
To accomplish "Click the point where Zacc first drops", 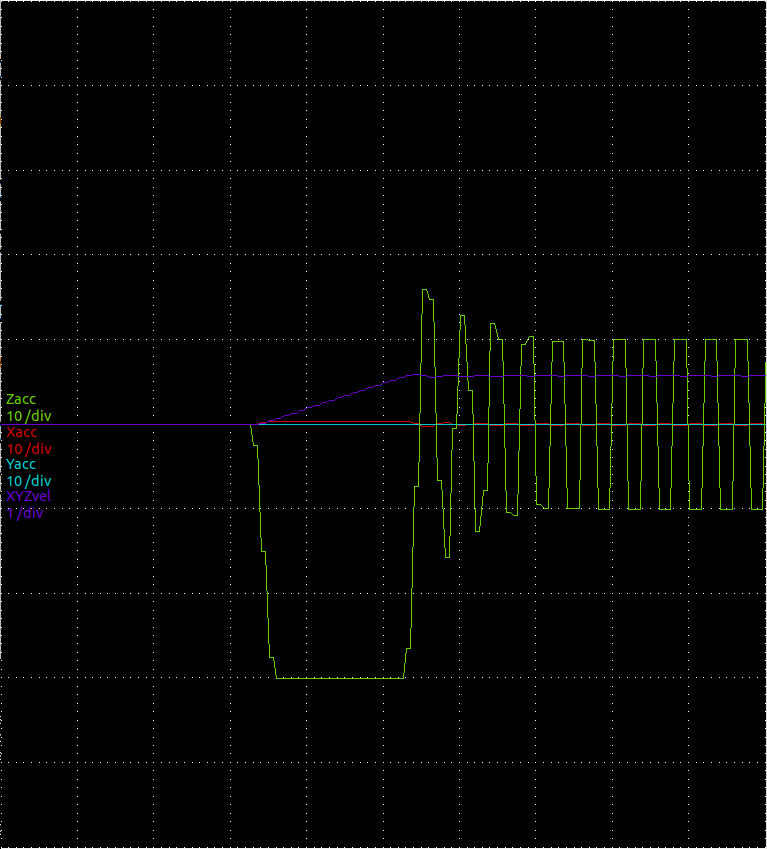I will pyautogui.click(x=251, y=427).
